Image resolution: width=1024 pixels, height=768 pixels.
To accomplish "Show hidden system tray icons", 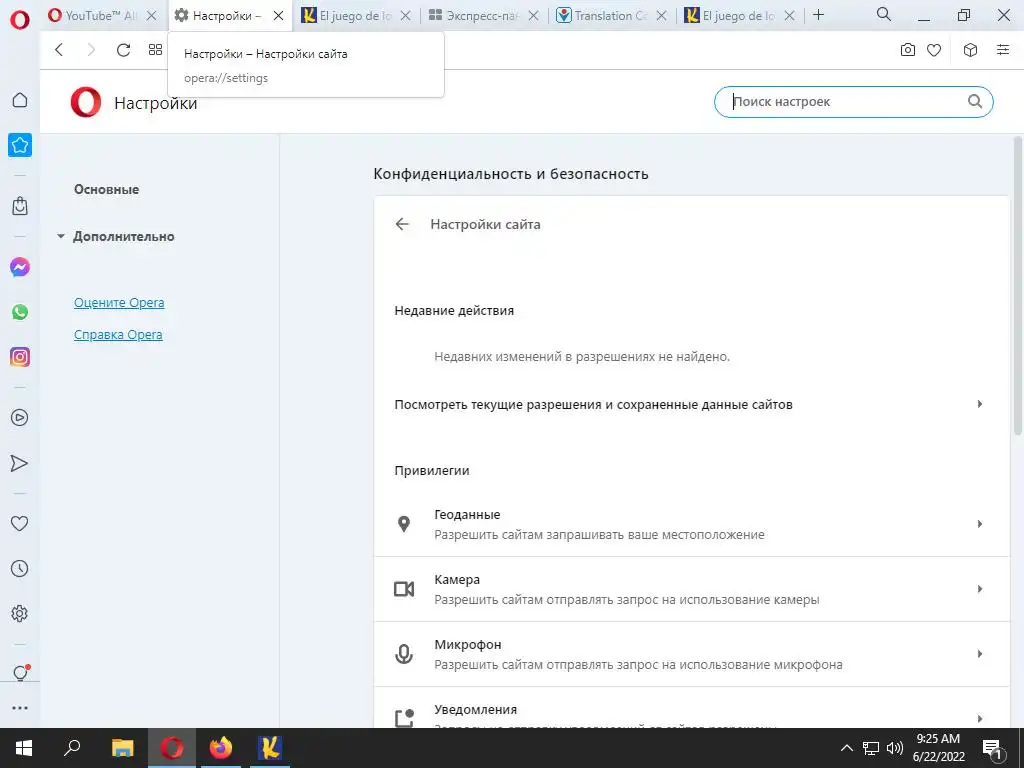I will click(846, 748).
